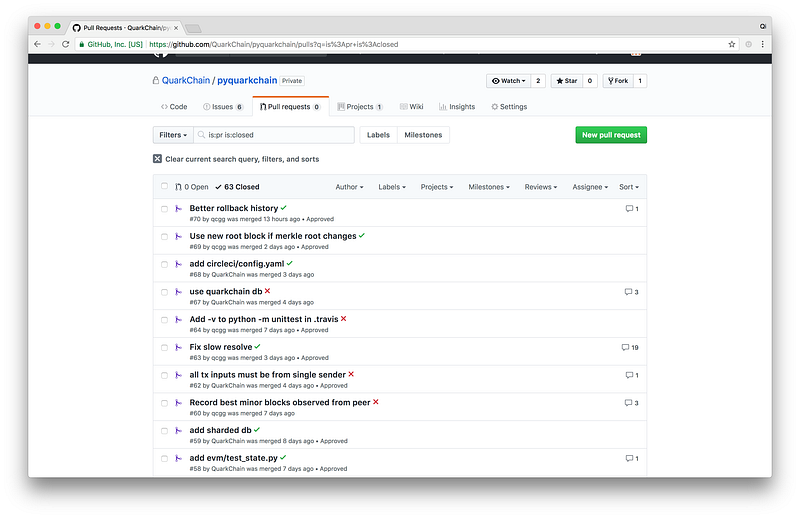Click green check status of add sharded db
The width and height of the screenshot is (800, 518).
[257, 430]
